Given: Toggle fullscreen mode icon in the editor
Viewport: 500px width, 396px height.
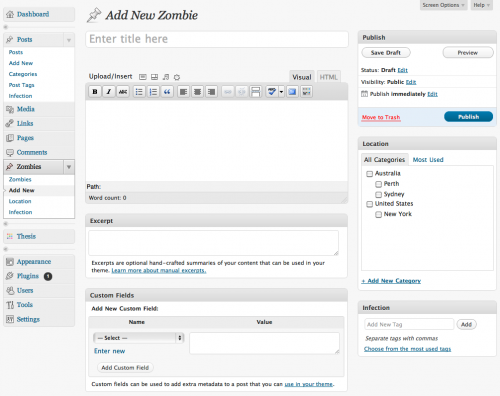Looking at the screenshot, I should [292, 92].
